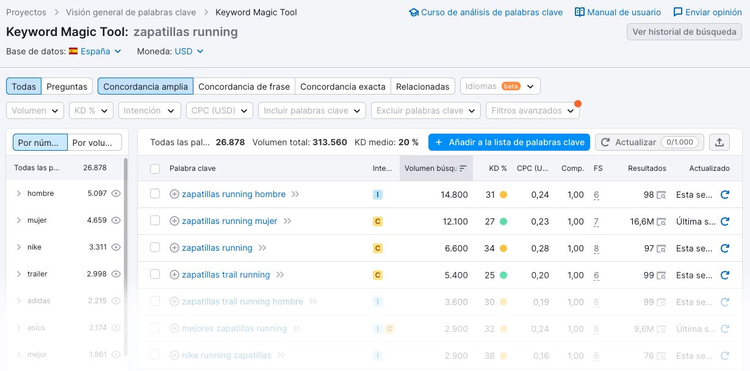Switch to Preguntas tab
This screenshot has height=371, width=750.
[x=67, y=87]
